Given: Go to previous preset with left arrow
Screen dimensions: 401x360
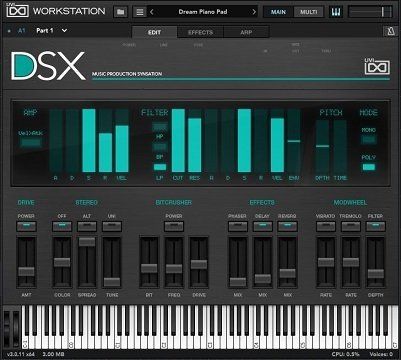Looking at the screenshot, I should point(152,12).
